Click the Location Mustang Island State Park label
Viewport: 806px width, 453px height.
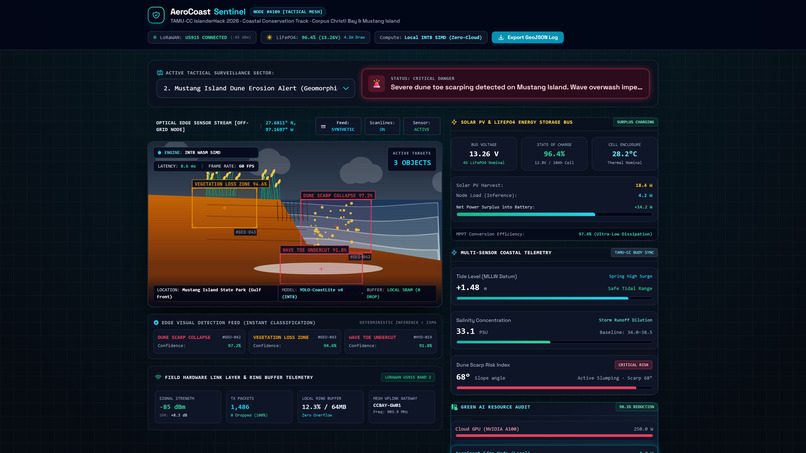point(210,293)
